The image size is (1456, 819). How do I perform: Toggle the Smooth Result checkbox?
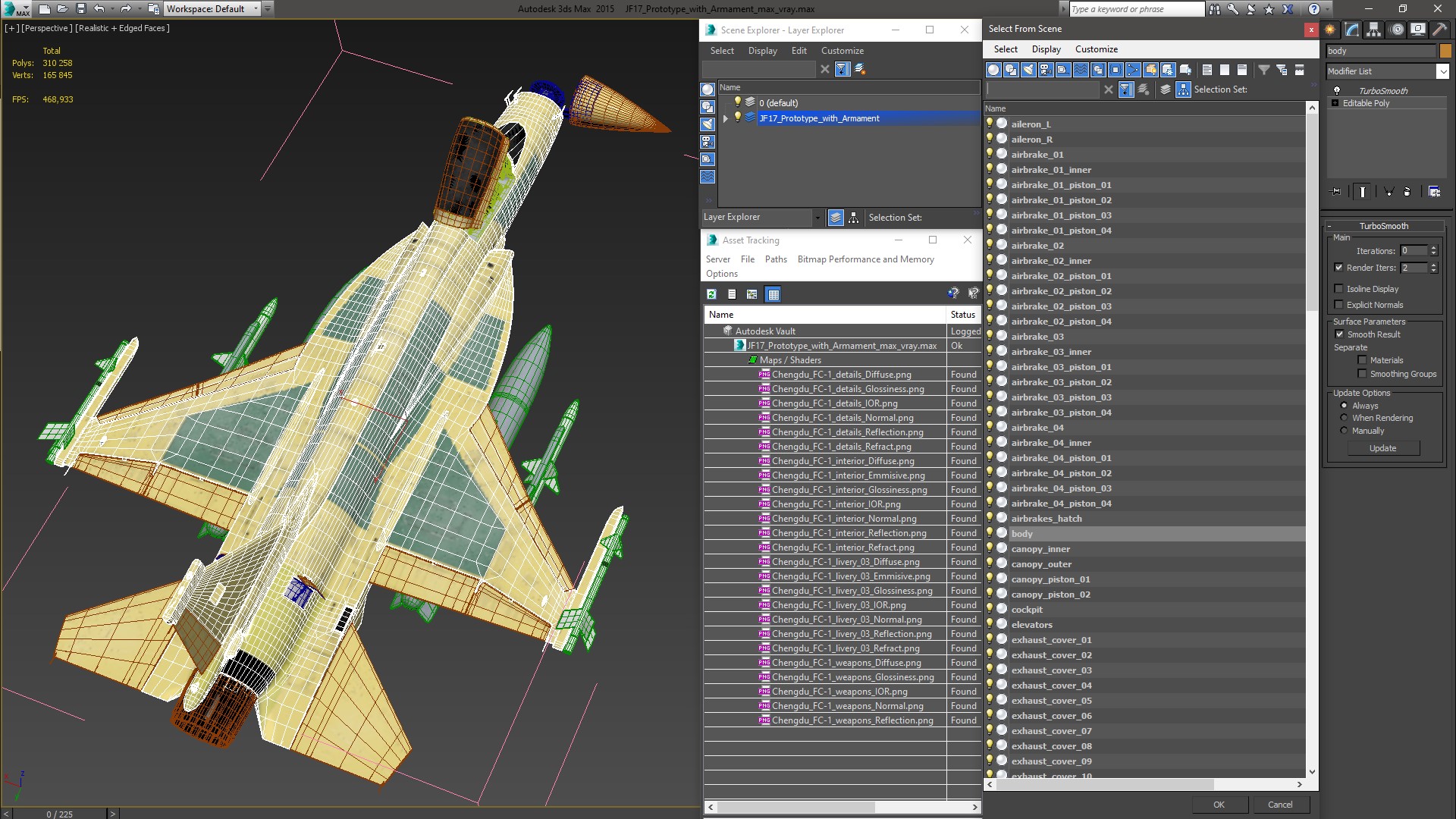(1339, 334)
